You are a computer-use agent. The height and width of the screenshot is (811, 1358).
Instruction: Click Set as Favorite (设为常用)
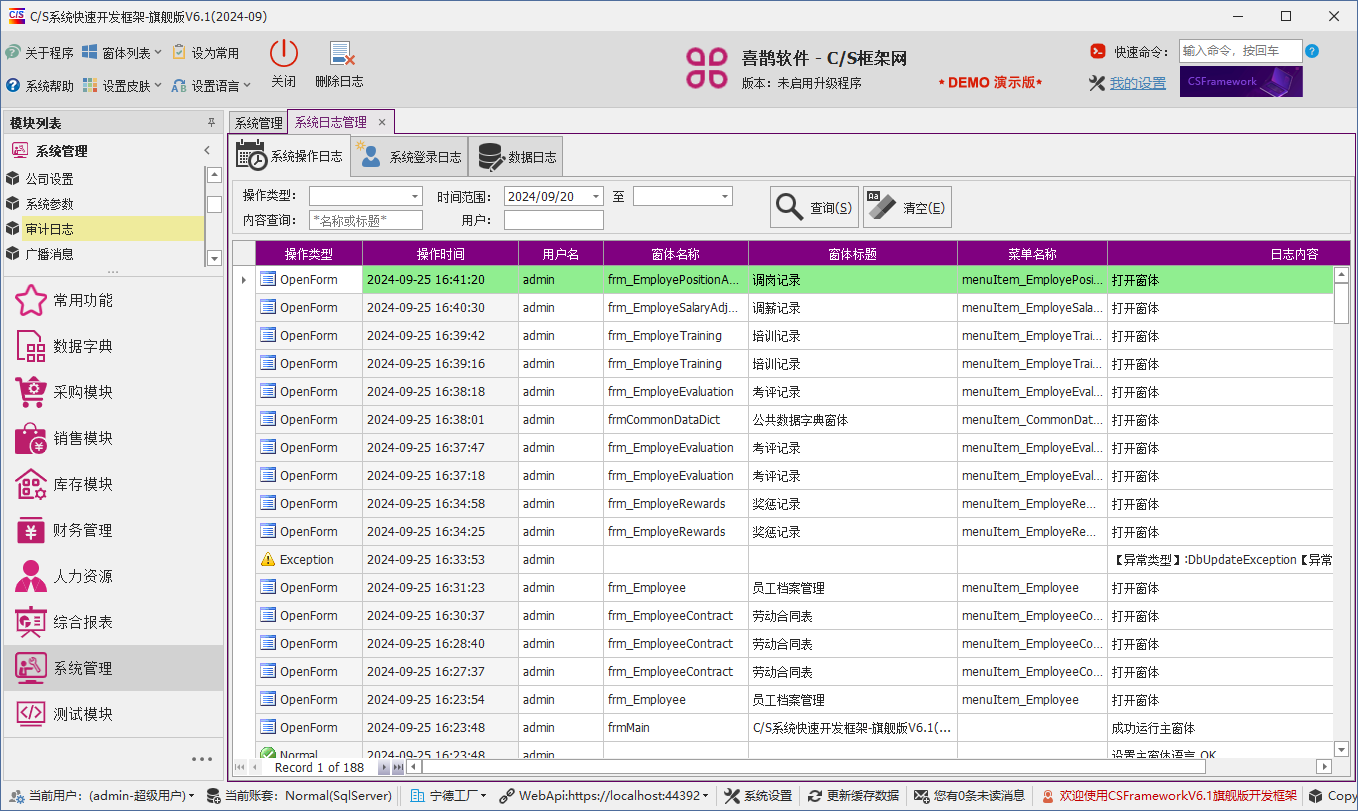[205, 53]
